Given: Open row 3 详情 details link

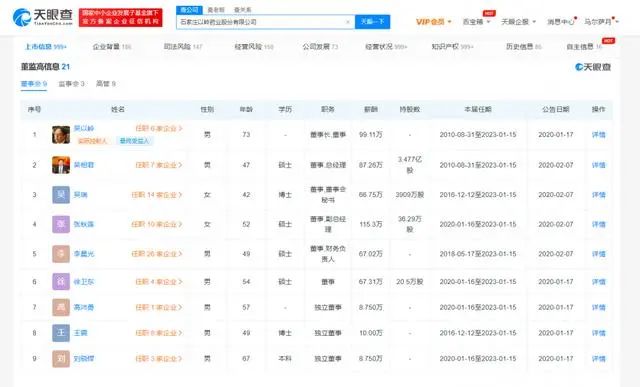Looking at the screenshot, I should [598, 195].
